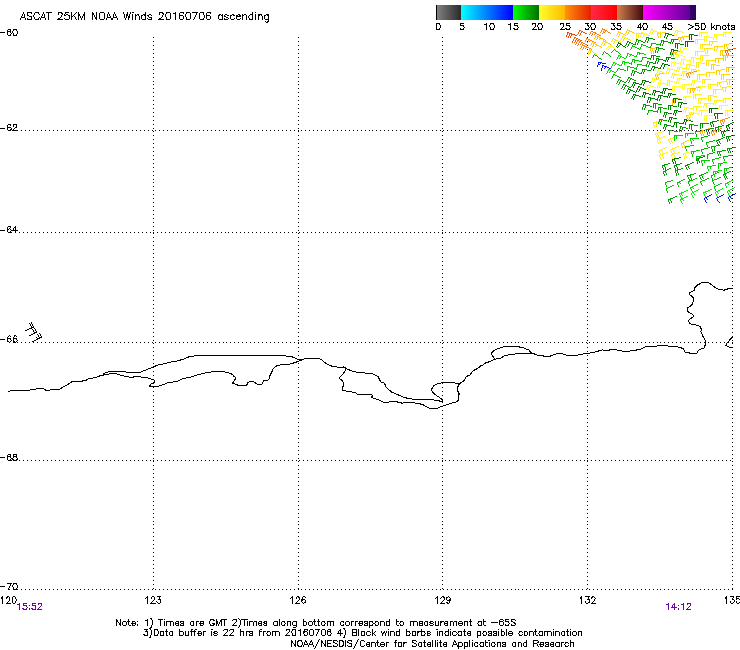Click the '-70' latitude label
The height and width of the screenshot is (650, 740).
point(9,587)
